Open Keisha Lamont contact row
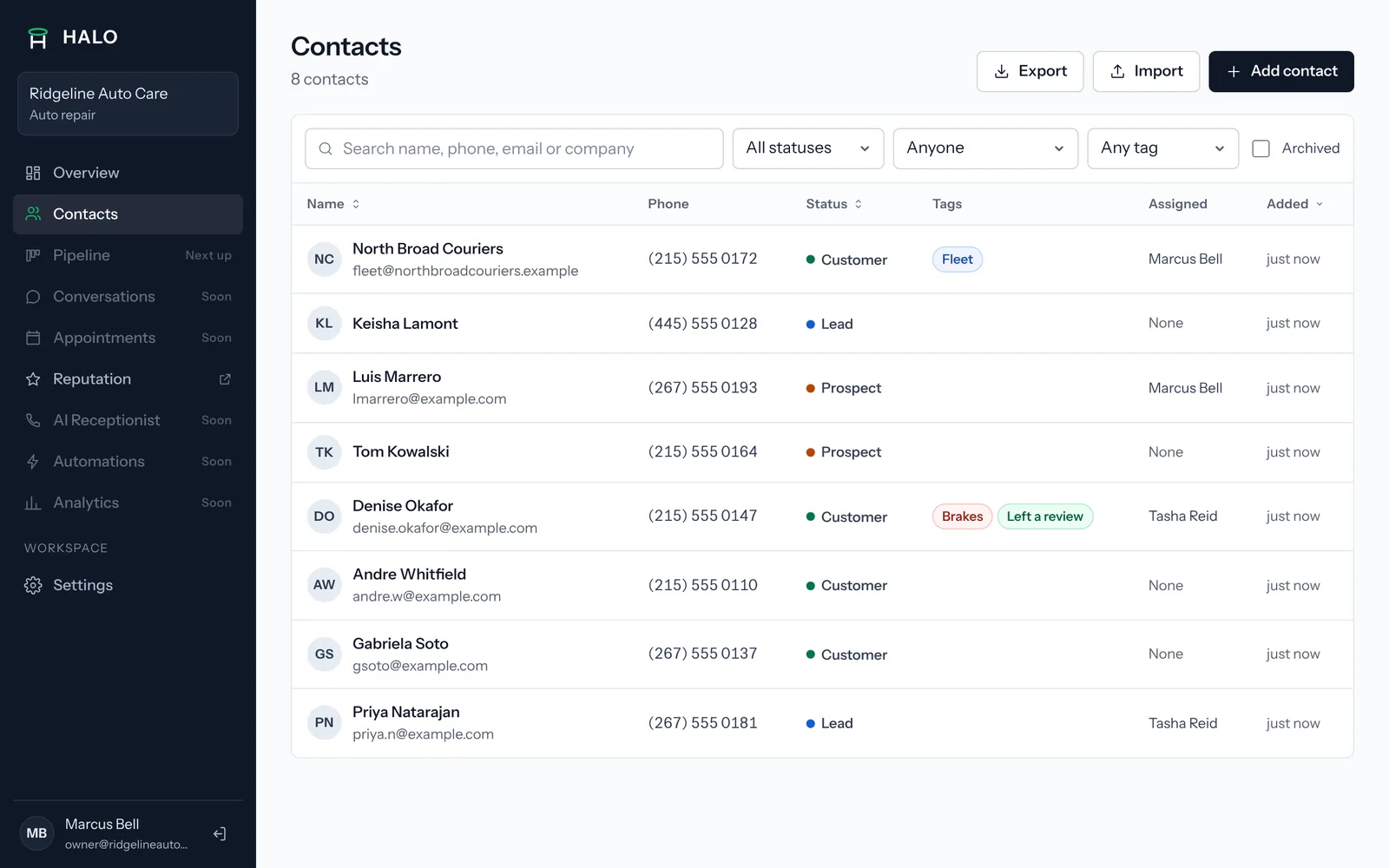 coord(822,323)
